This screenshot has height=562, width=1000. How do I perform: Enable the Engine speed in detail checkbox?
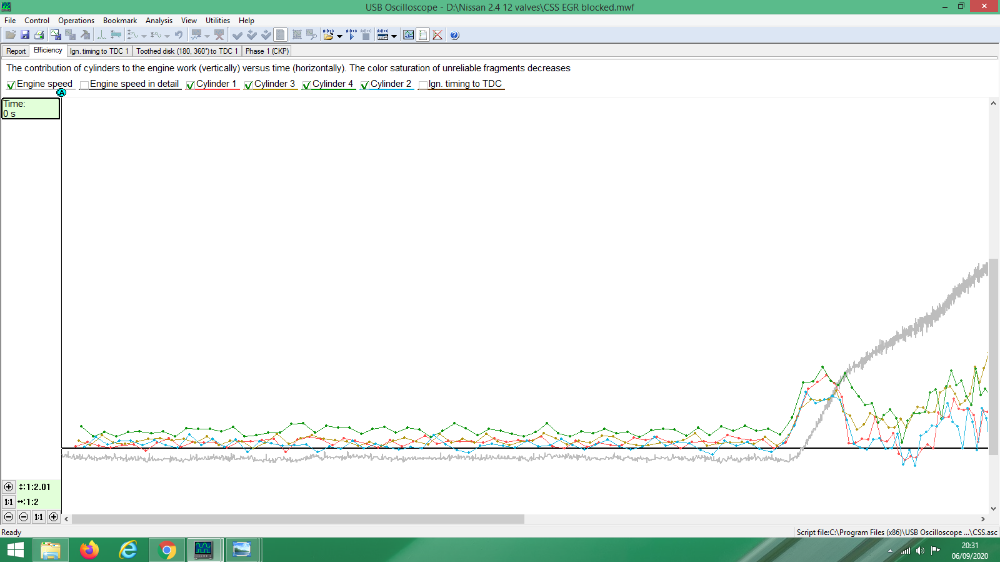click(85, 85)
